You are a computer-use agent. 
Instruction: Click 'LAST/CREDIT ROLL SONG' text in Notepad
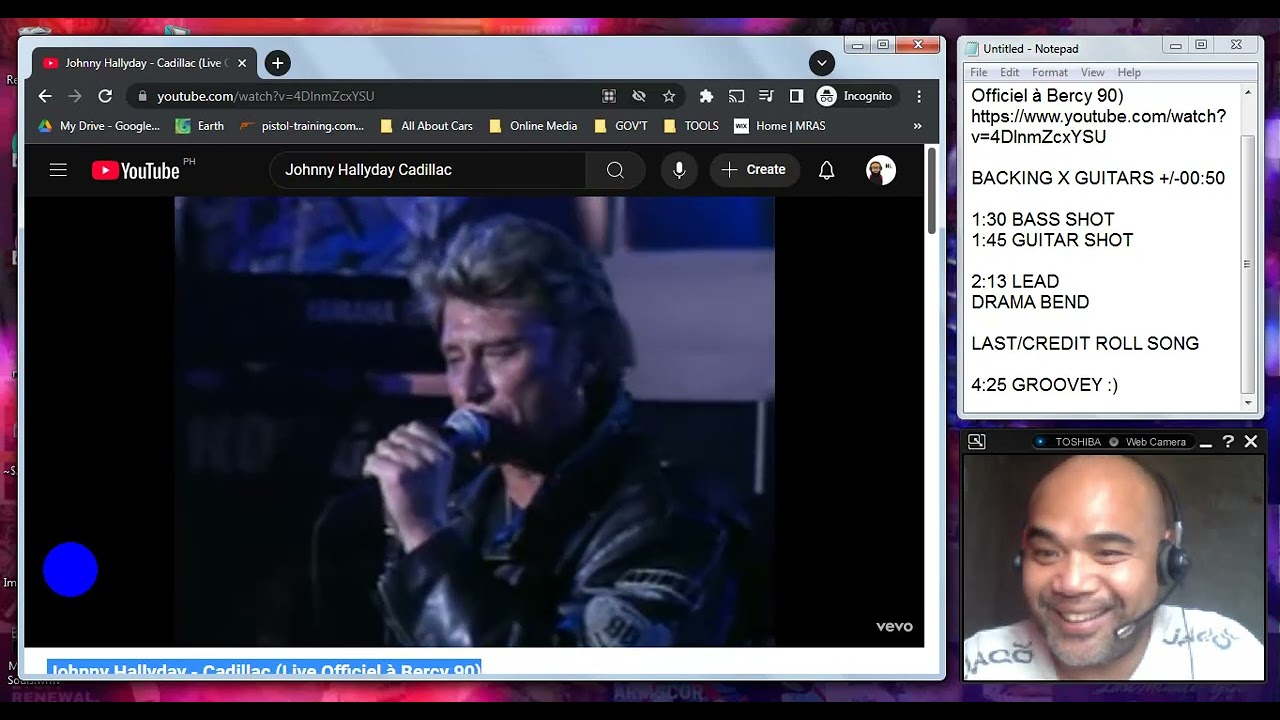pyautogui.click(x=1085, y=343)
